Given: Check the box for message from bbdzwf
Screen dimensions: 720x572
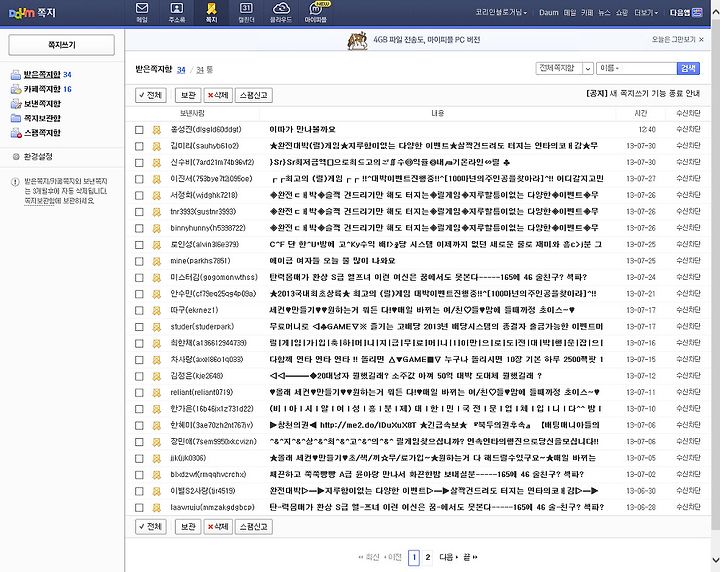Looking at the screenshot, I should (139, 475).
